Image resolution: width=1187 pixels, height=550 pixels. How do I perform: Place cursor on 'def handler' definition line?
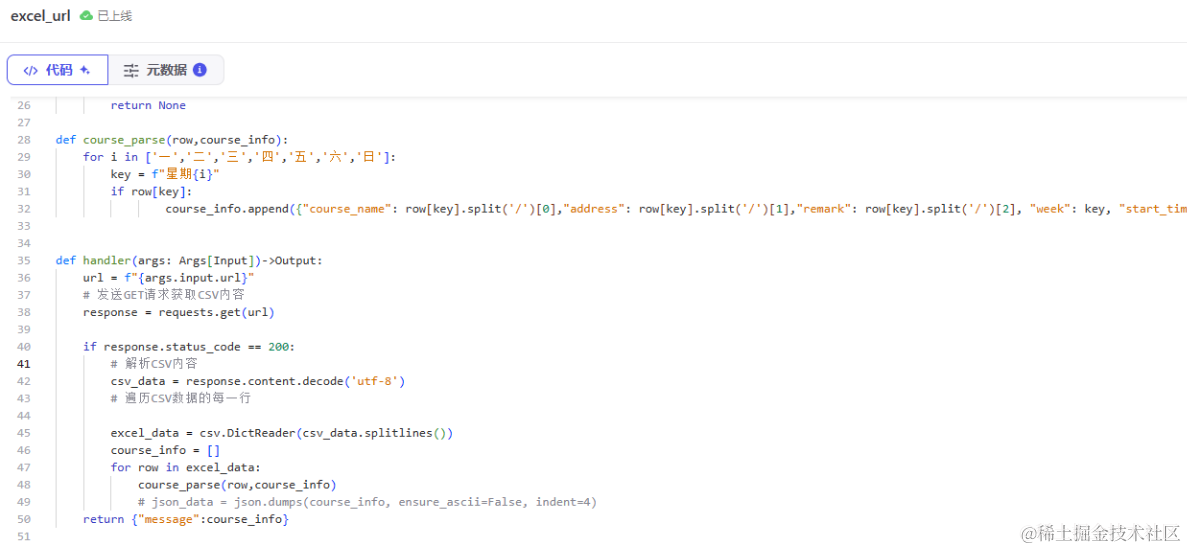coord(189,260)
